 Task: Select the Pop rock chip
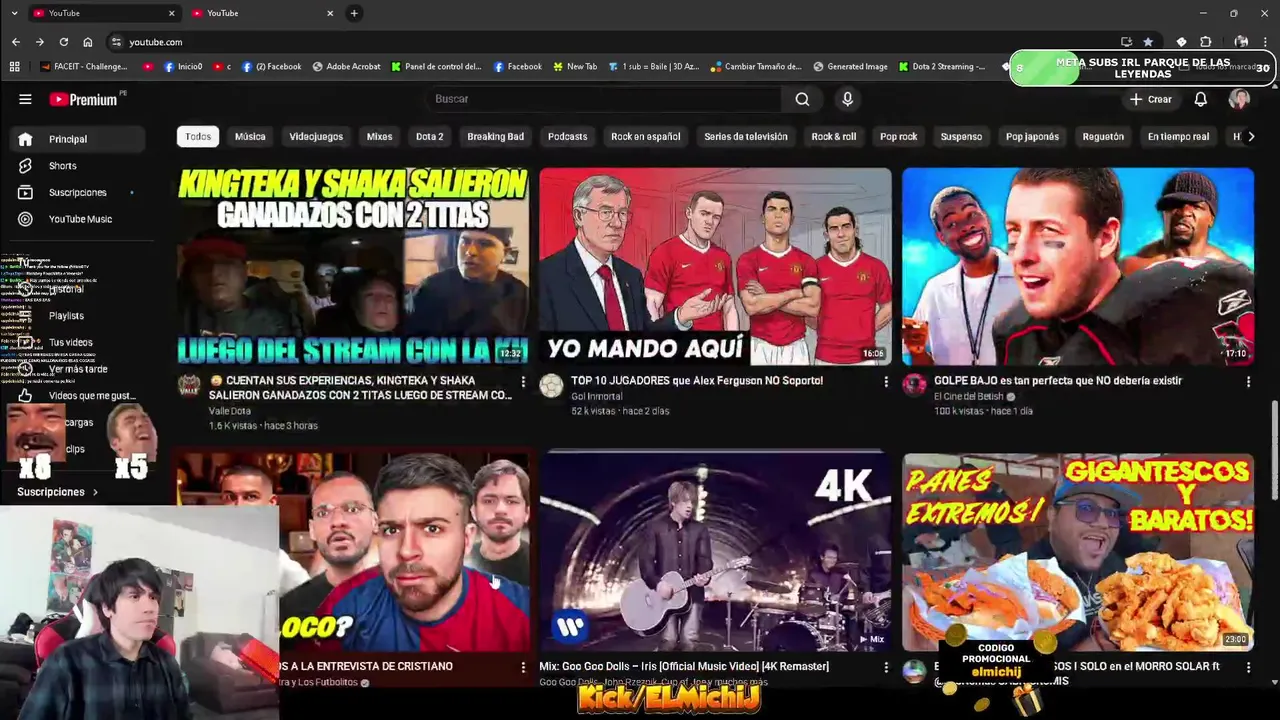click(x=898, y=137)
